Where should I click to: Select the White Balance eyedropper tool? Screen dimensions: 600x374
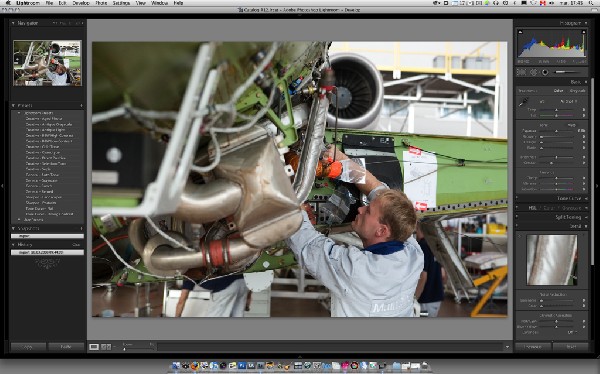point(523,102)
